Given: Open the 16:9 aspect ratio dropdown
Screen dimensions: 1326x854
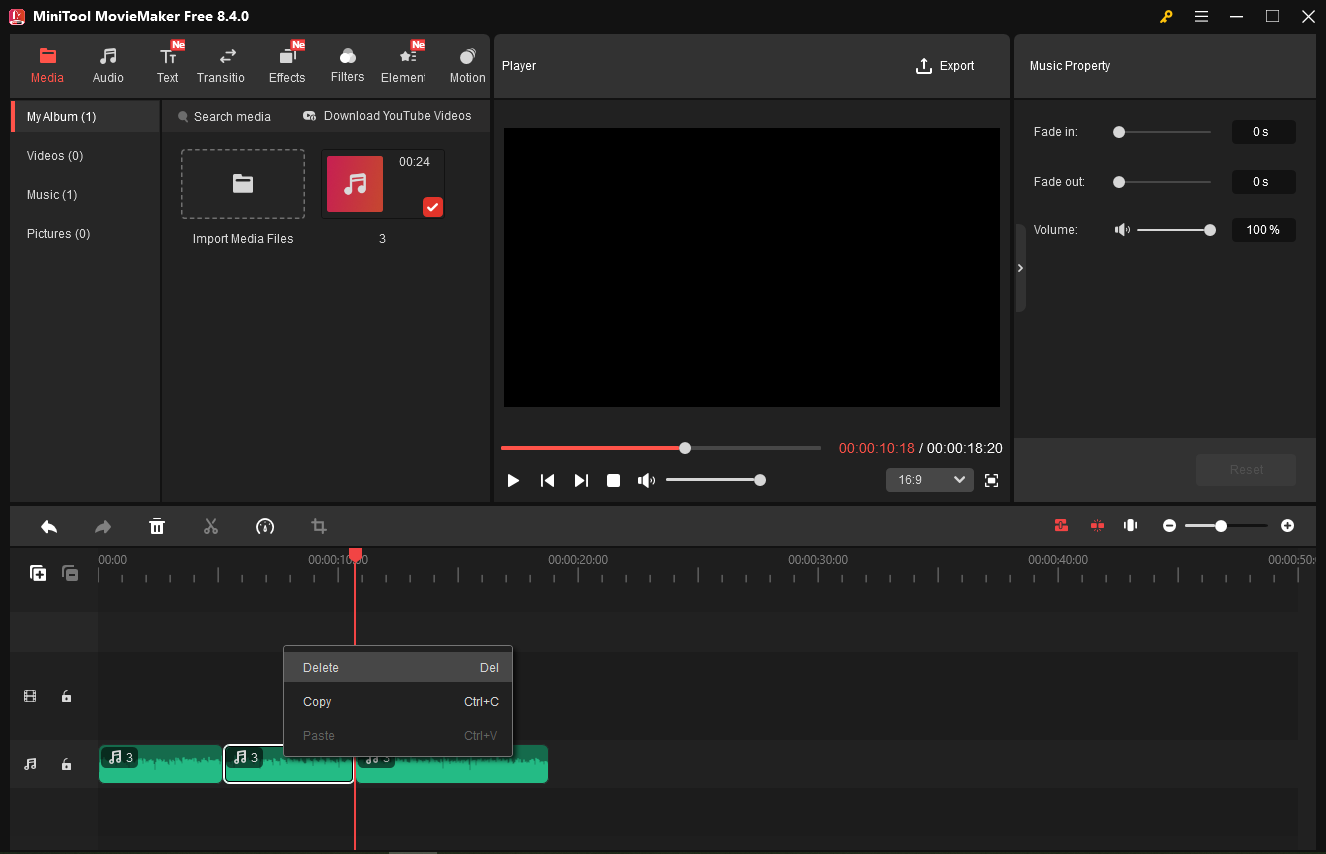Looking at the screenshot, I should [929, 480].
